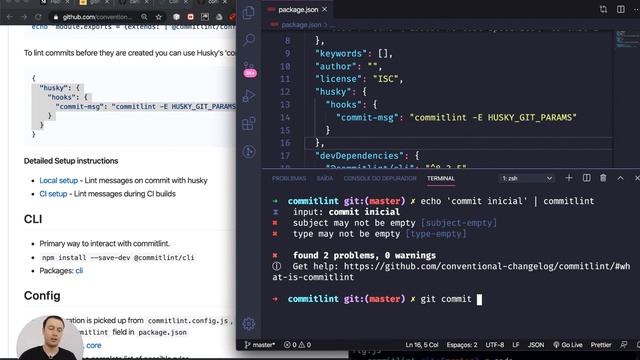Reload the page in Chrome
Viewport: 640px width, 360px height.
pos(38,17)
